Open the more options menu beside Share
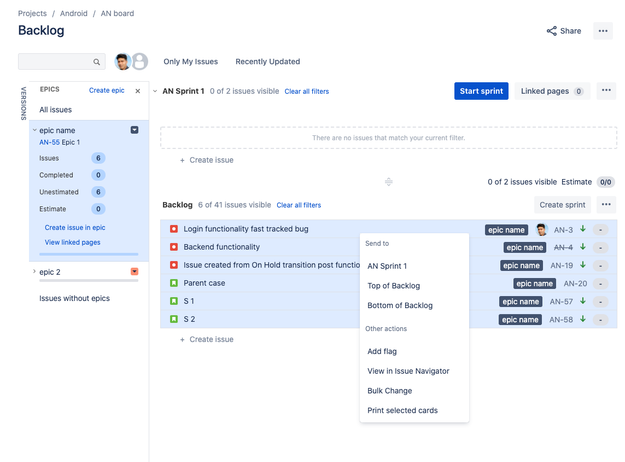 [603, 31]
